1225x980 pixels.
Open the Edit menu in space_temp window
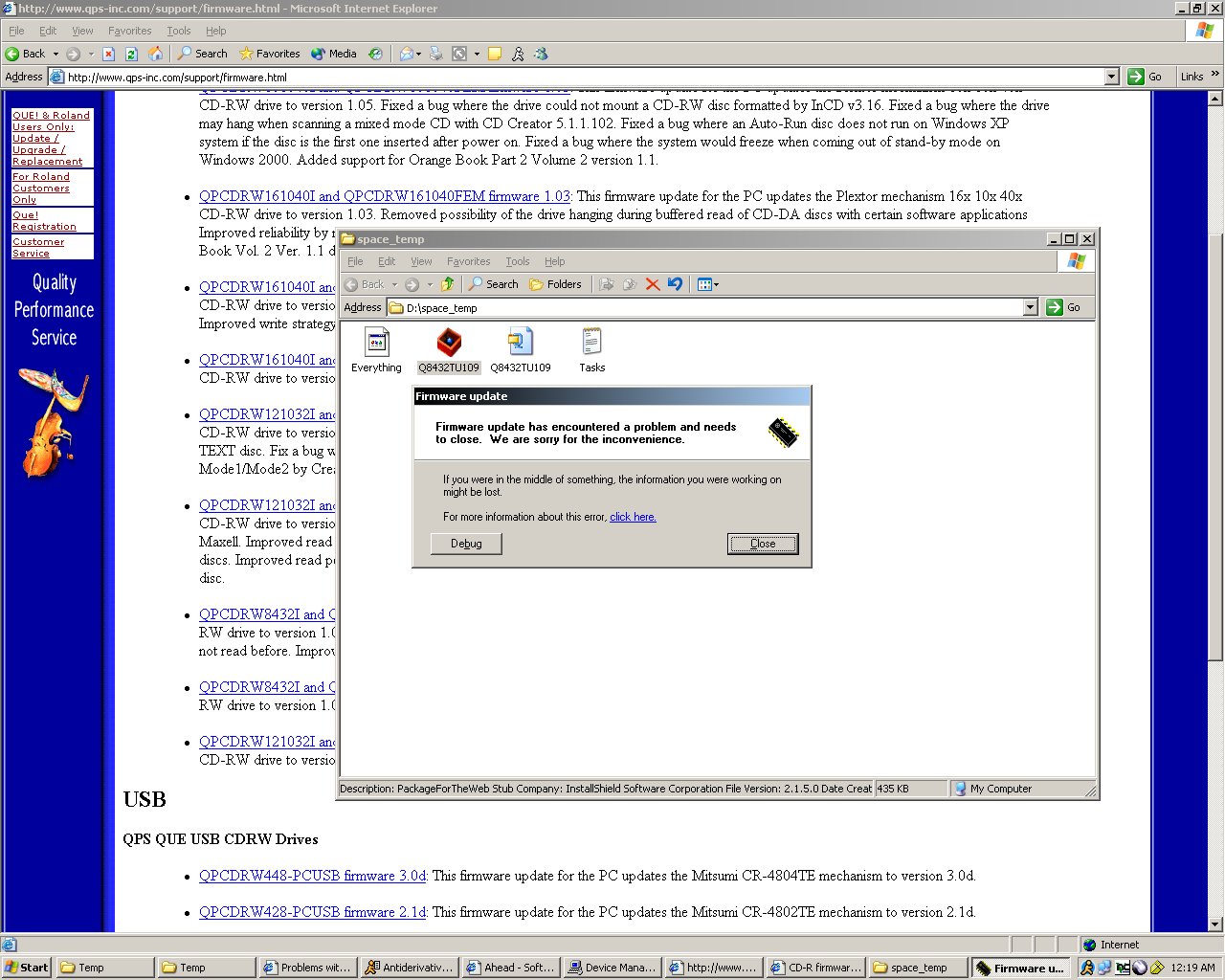click(x=387, y=261)
